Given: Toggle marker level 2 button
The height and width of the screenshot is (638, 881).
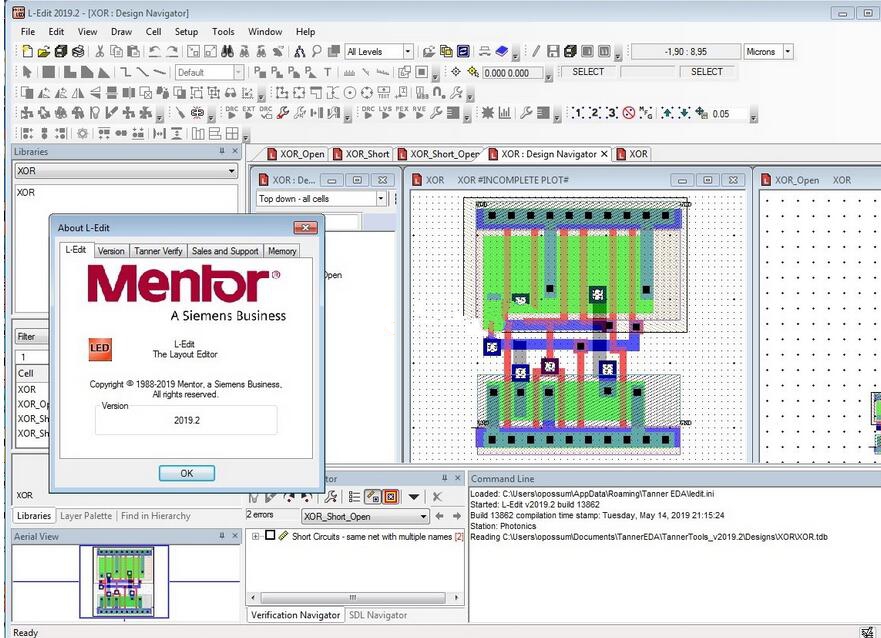Looking at the screenshot, I should click(x=594, y=113).
